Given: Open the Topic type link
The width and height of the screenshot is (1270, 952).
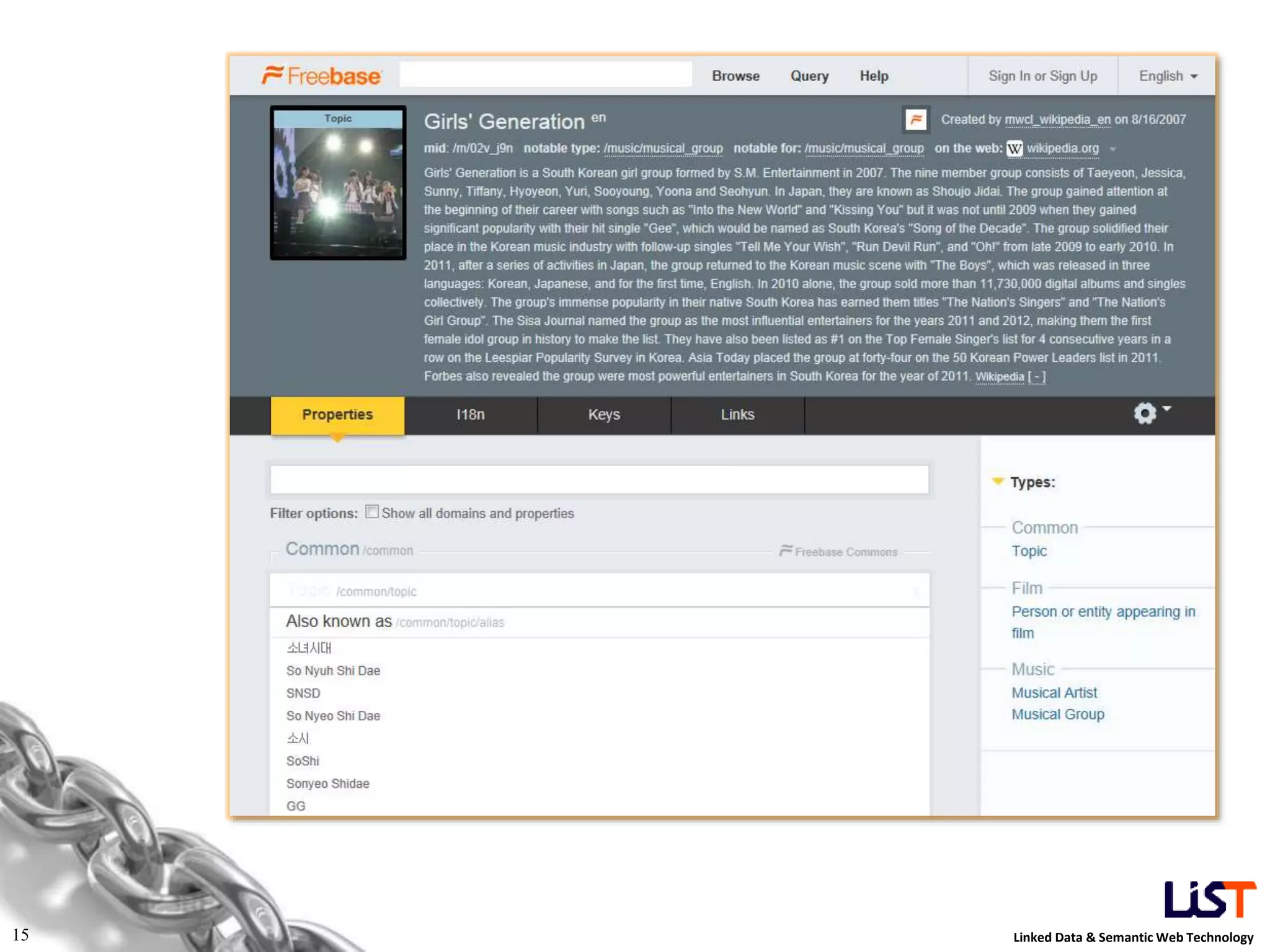Looking at the screenshot, I should [1029, 551].
